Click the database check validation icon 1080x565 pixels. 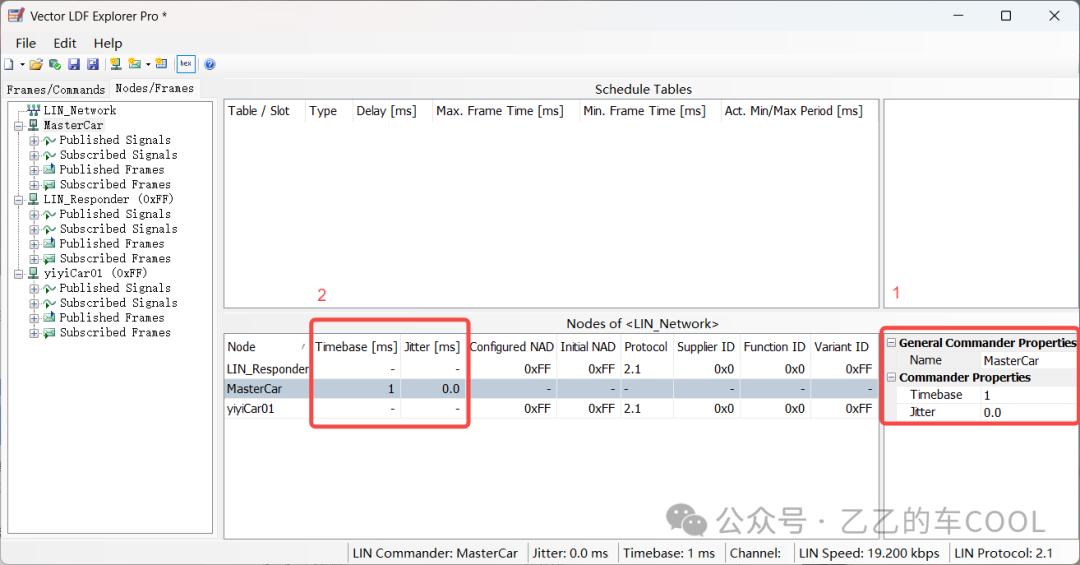[54, 64]
